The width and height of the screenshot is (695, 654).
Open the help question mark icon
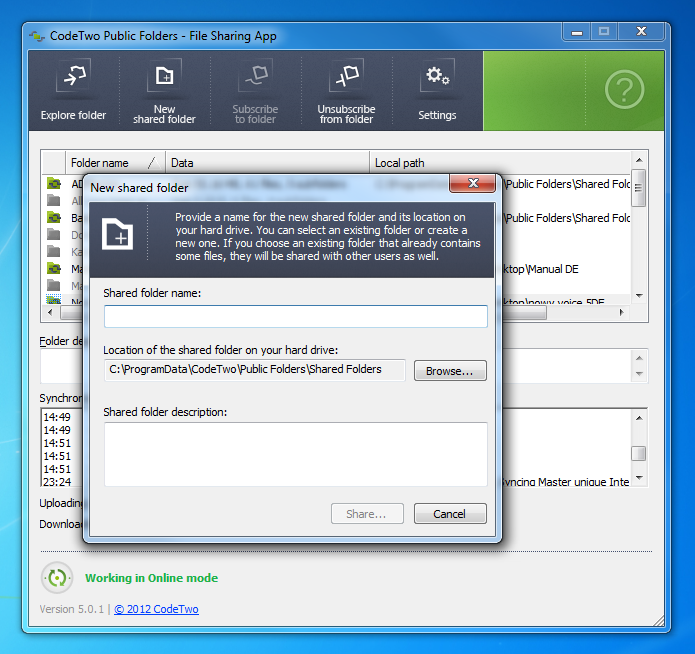coord(625,90)
